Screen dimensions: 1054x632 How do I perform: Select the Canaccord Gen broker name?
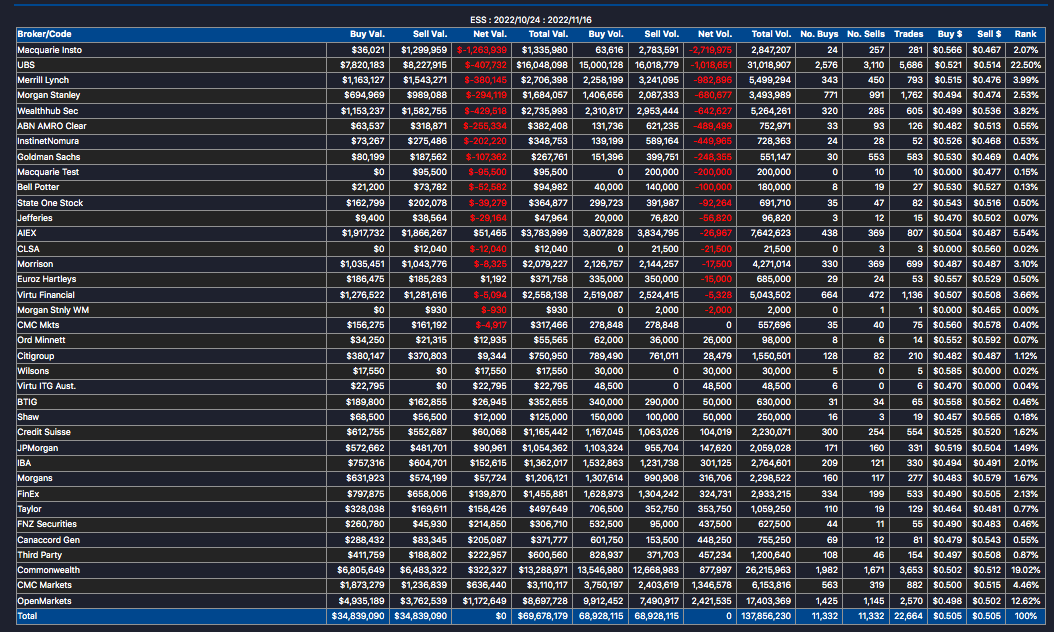48,540
